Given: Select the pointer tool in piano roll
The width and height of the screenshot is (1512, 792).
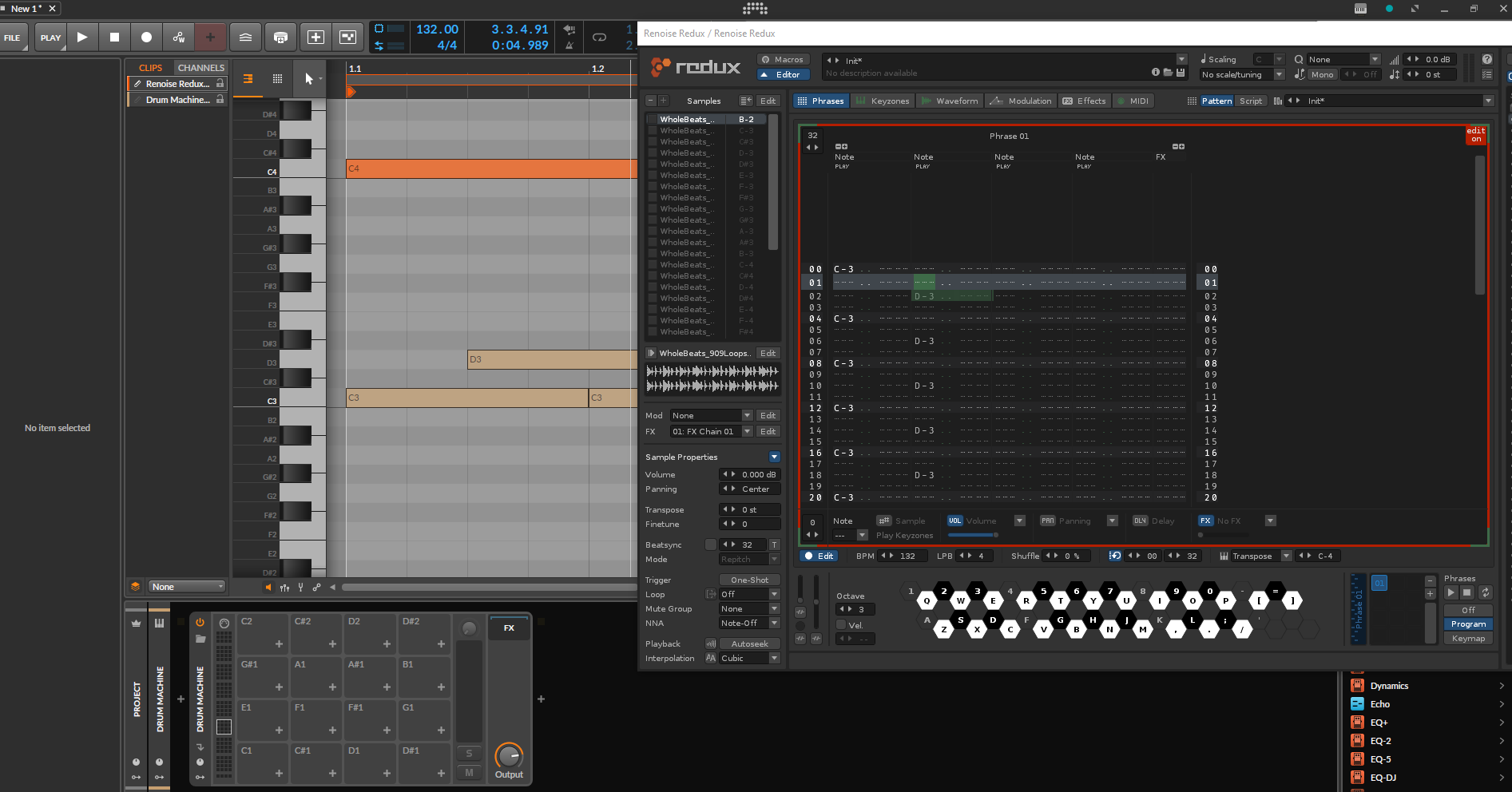Looking at the screenshot, I should coord(308,78).
